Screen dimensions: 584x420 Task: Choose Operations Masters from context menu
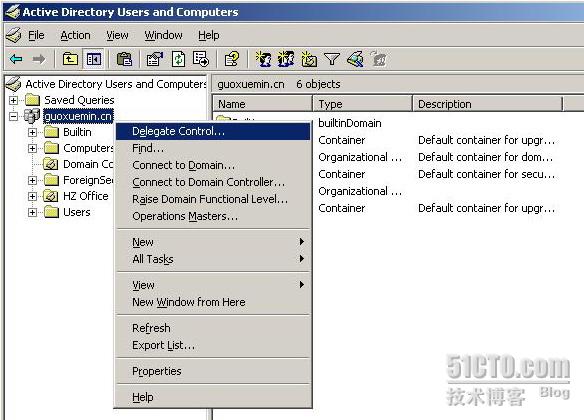pyautogui.click(x=213, y=216)
